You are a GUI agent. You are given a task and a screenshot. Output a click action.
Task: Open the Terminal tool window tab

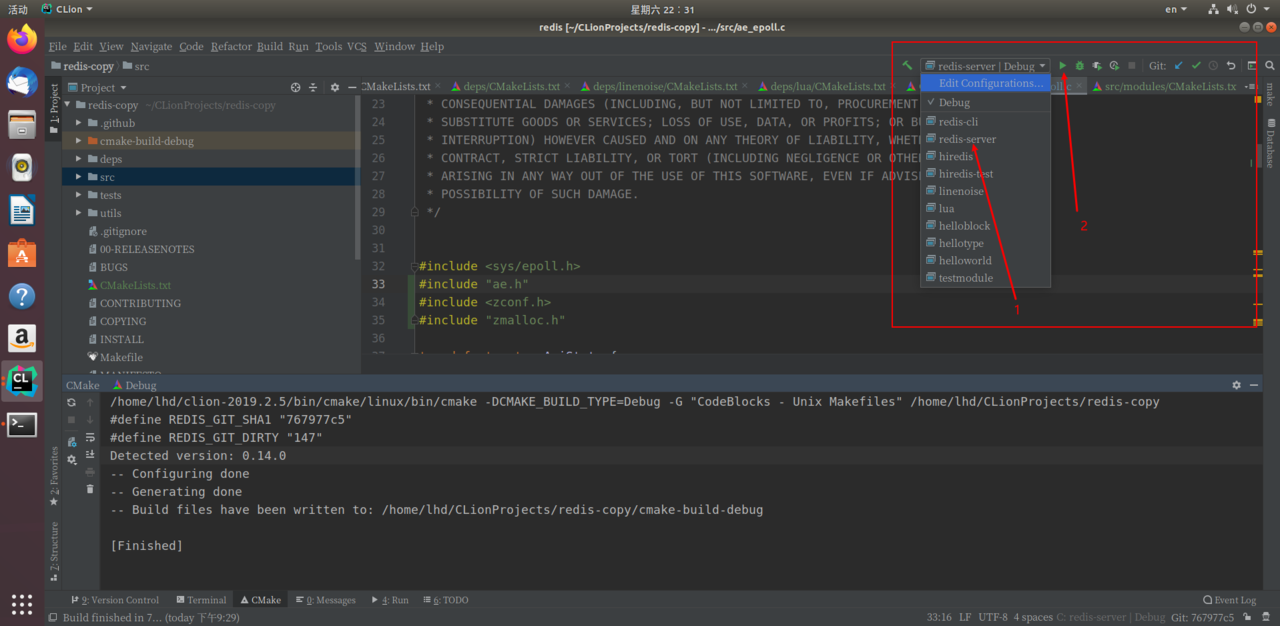200,600
